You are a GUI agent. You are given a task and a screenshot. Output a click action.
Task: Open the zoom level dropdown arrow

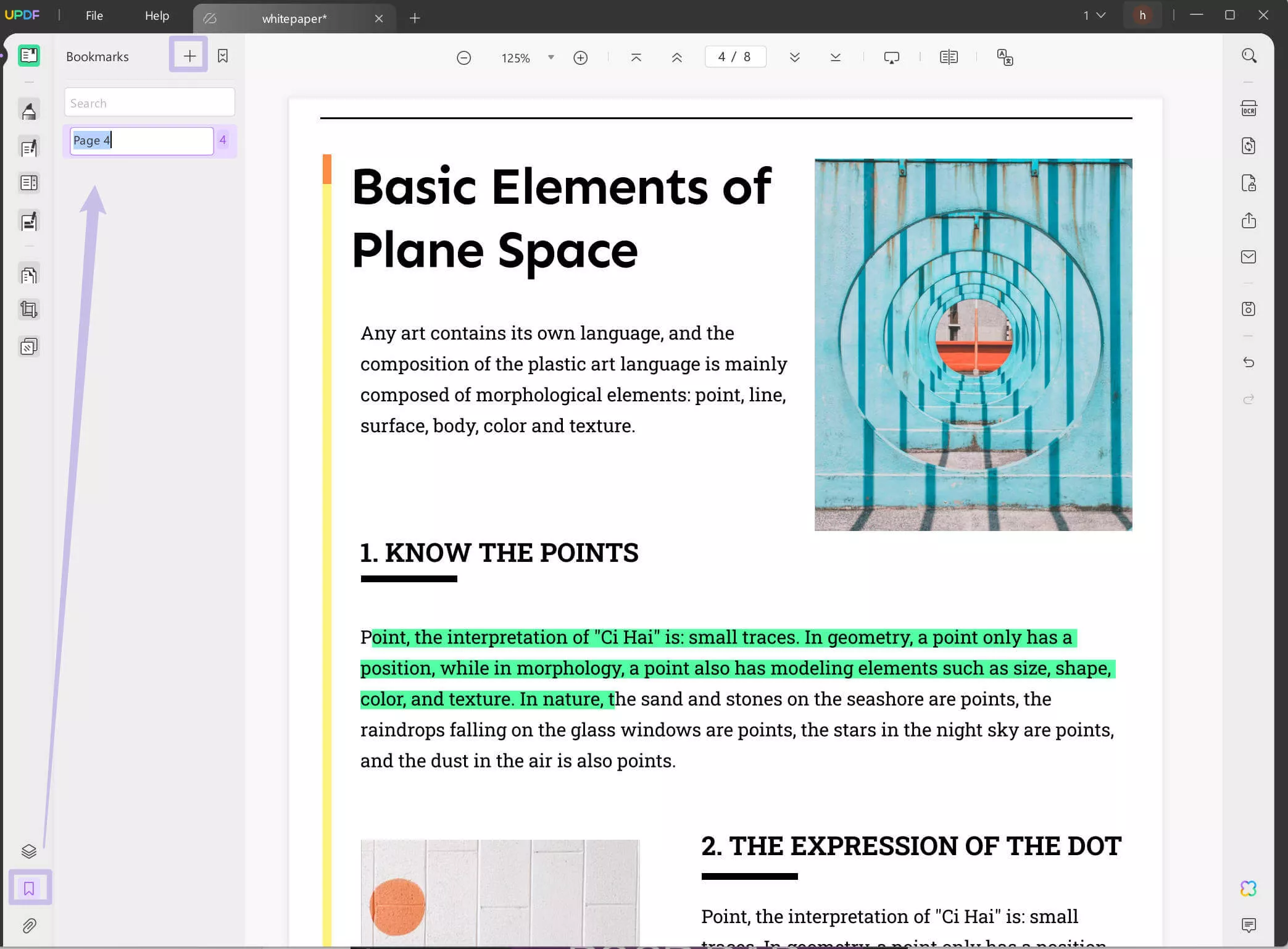(x=551, y=57)
